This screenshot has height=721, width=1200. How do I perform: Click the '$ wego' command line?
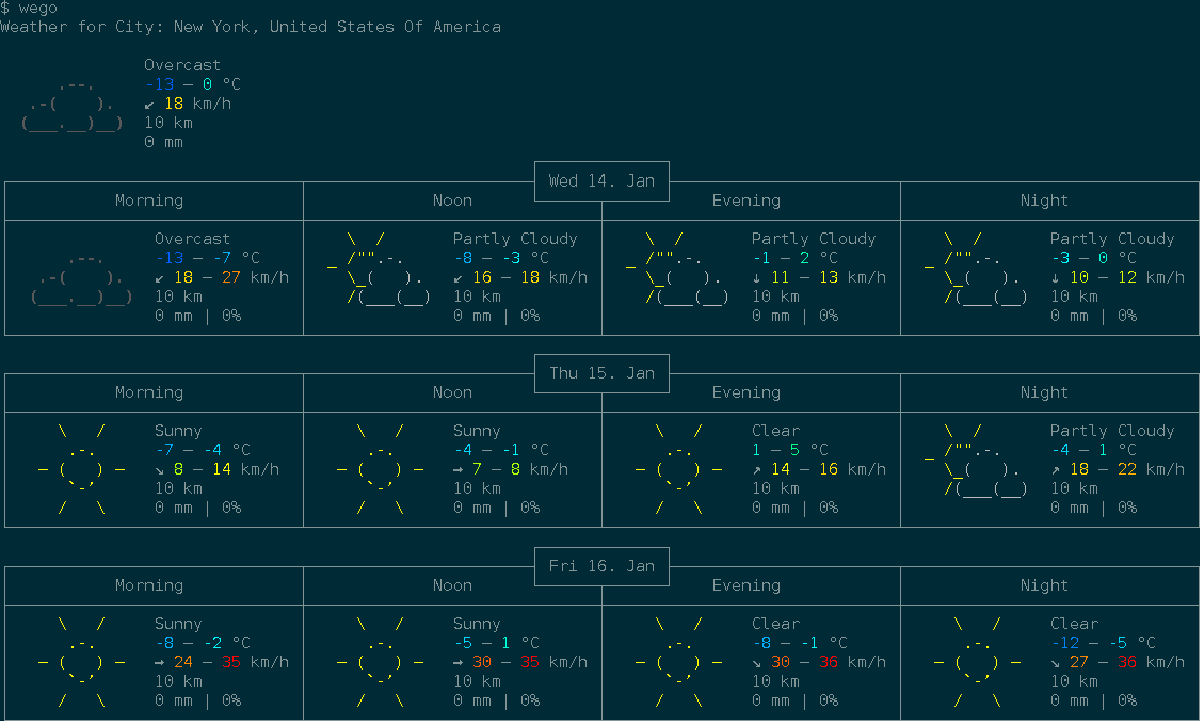[x=29, y=8]
